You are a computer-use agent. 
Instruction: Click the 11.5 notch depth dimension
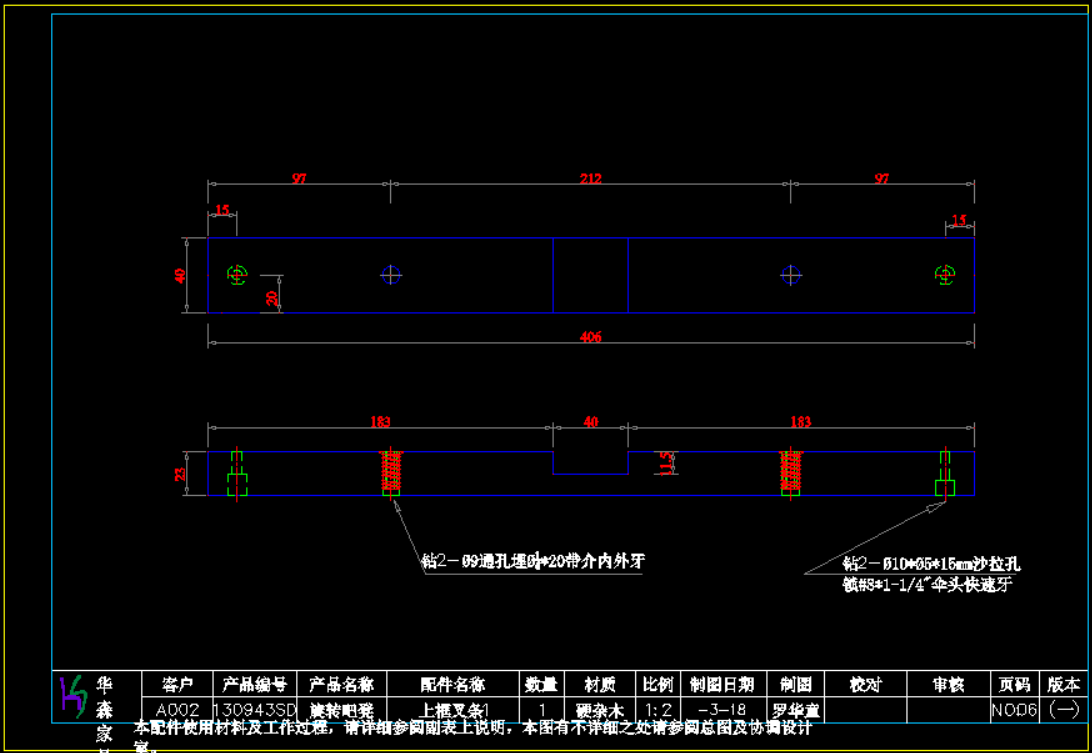pos(663,463)
